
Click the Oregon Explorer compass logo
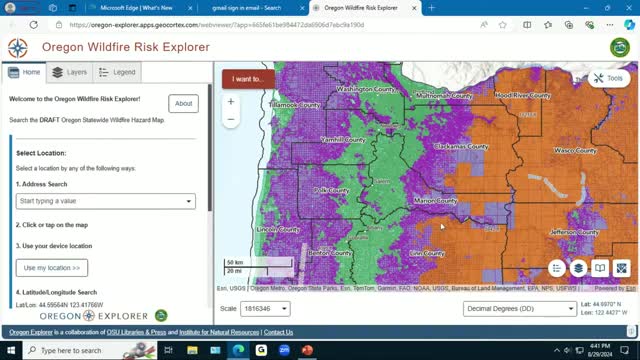coord(18,48)
